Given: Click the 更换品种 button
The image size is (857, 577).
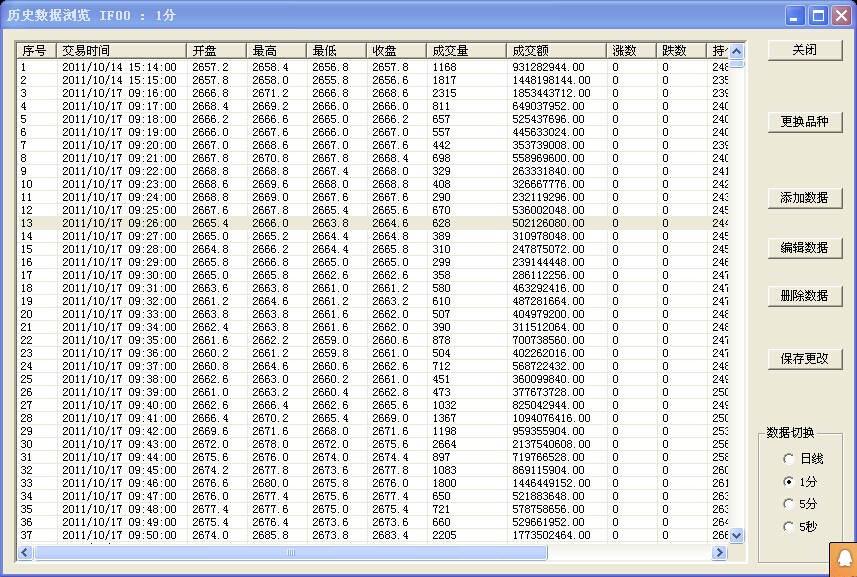Looking at the screenshot, I should tap(805, 121).
